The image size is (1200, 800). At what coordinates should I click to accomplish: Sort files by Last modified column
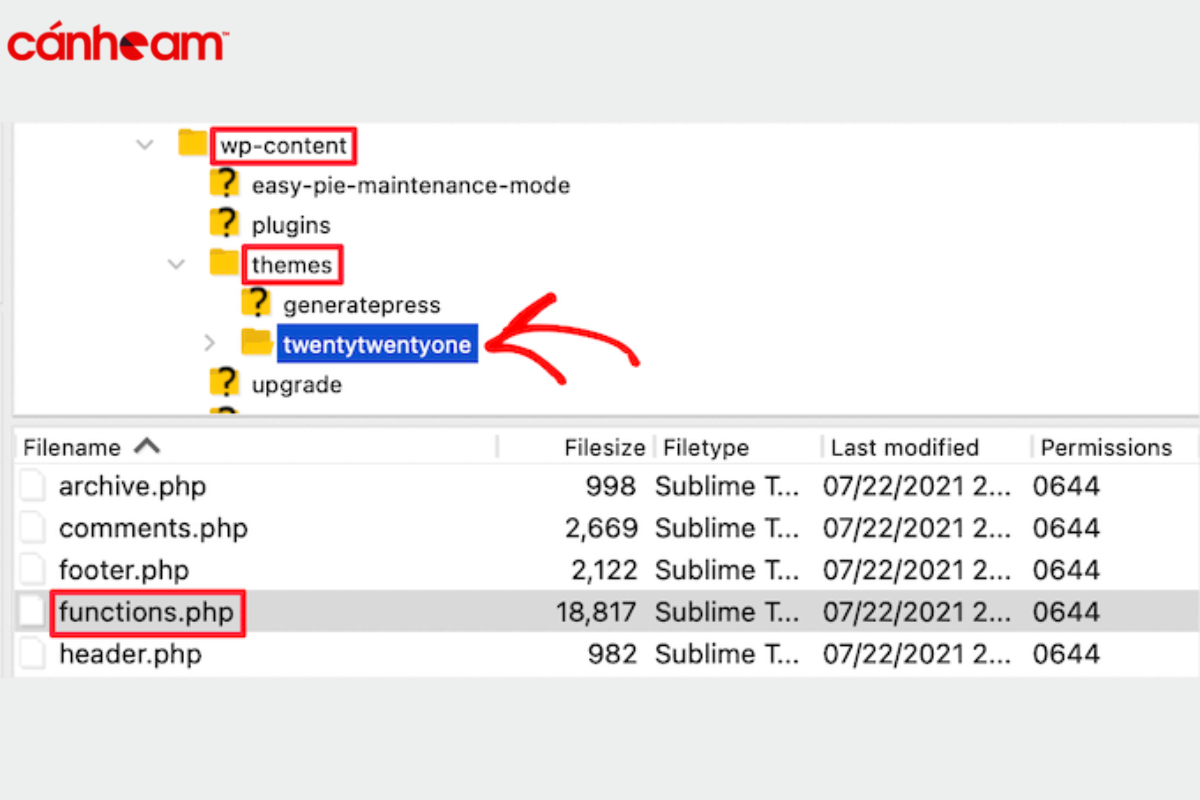pos(904,447)
